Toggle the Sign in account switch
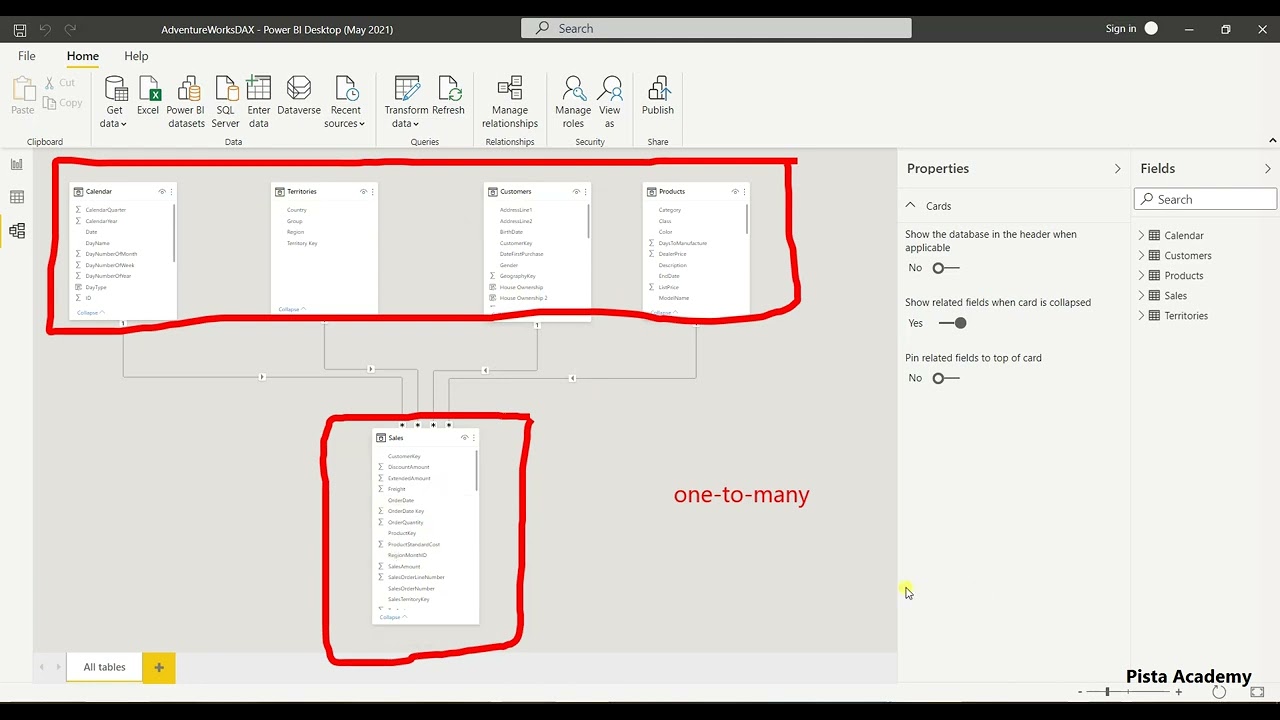 [x=1151, y=29]
